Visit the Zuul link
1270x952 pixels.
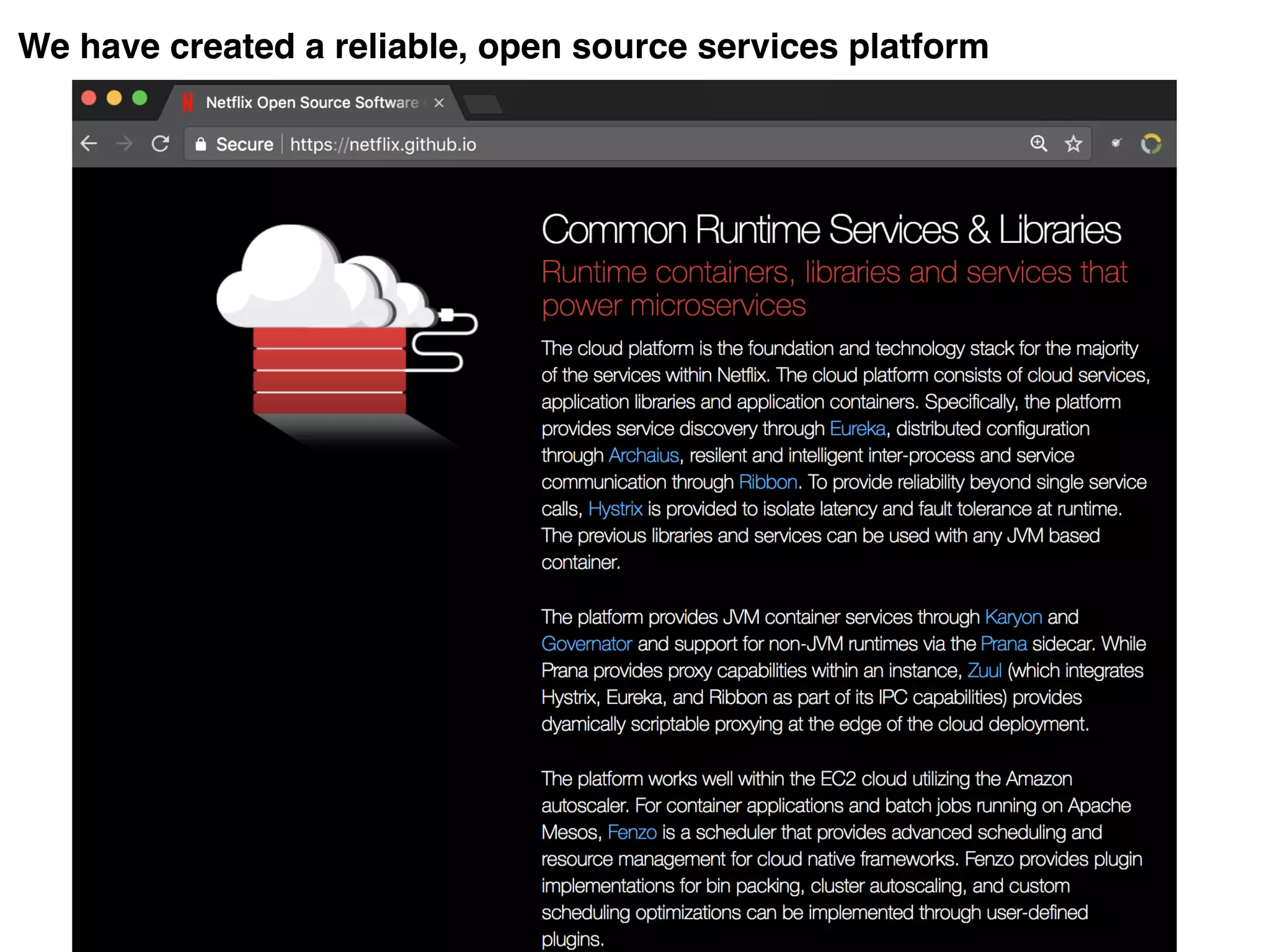(984, 671)
